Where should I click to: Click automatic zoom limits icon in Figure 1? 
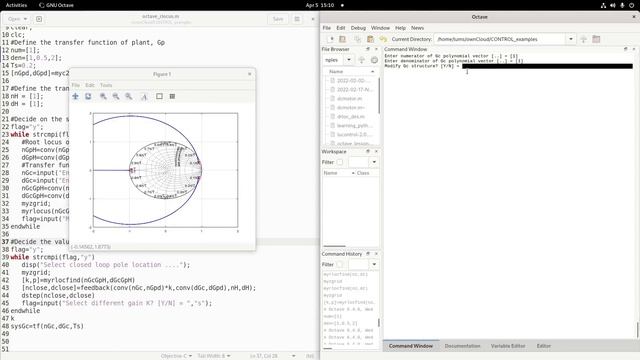click(129, 96)
